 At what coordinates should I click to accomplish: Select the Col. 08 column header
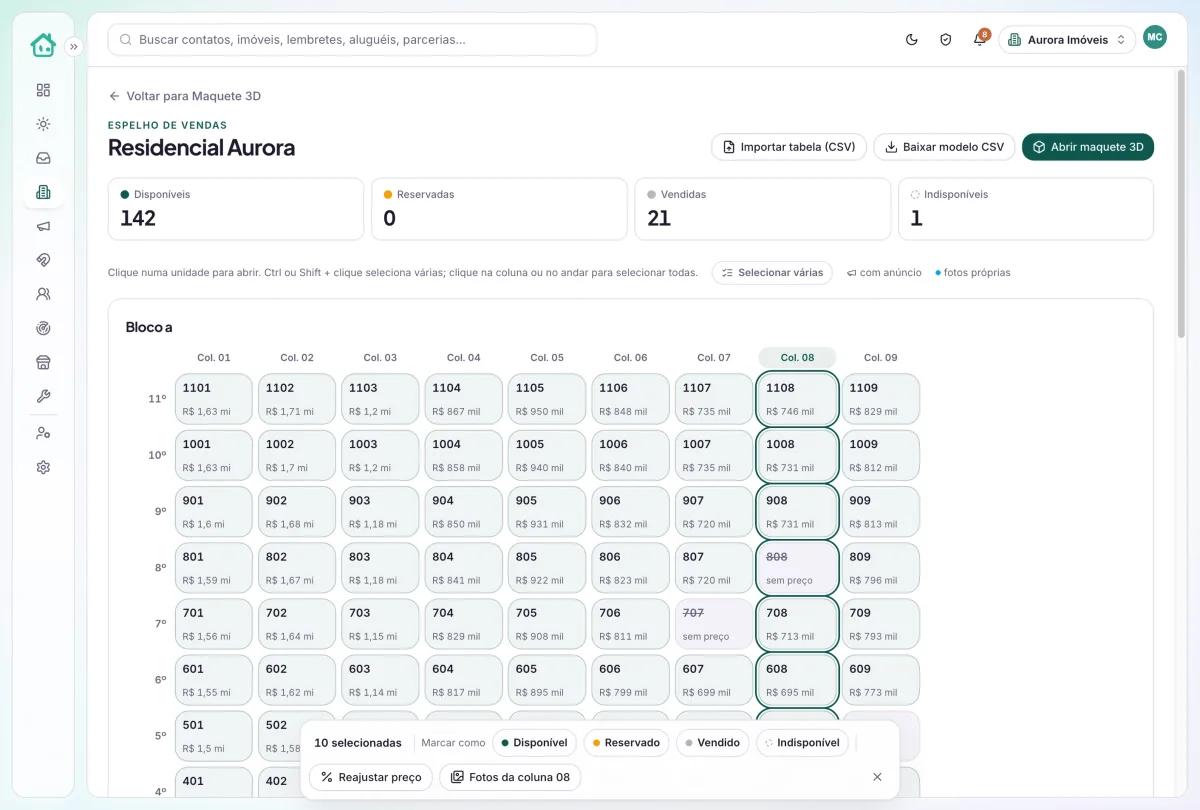coord(797,357)
